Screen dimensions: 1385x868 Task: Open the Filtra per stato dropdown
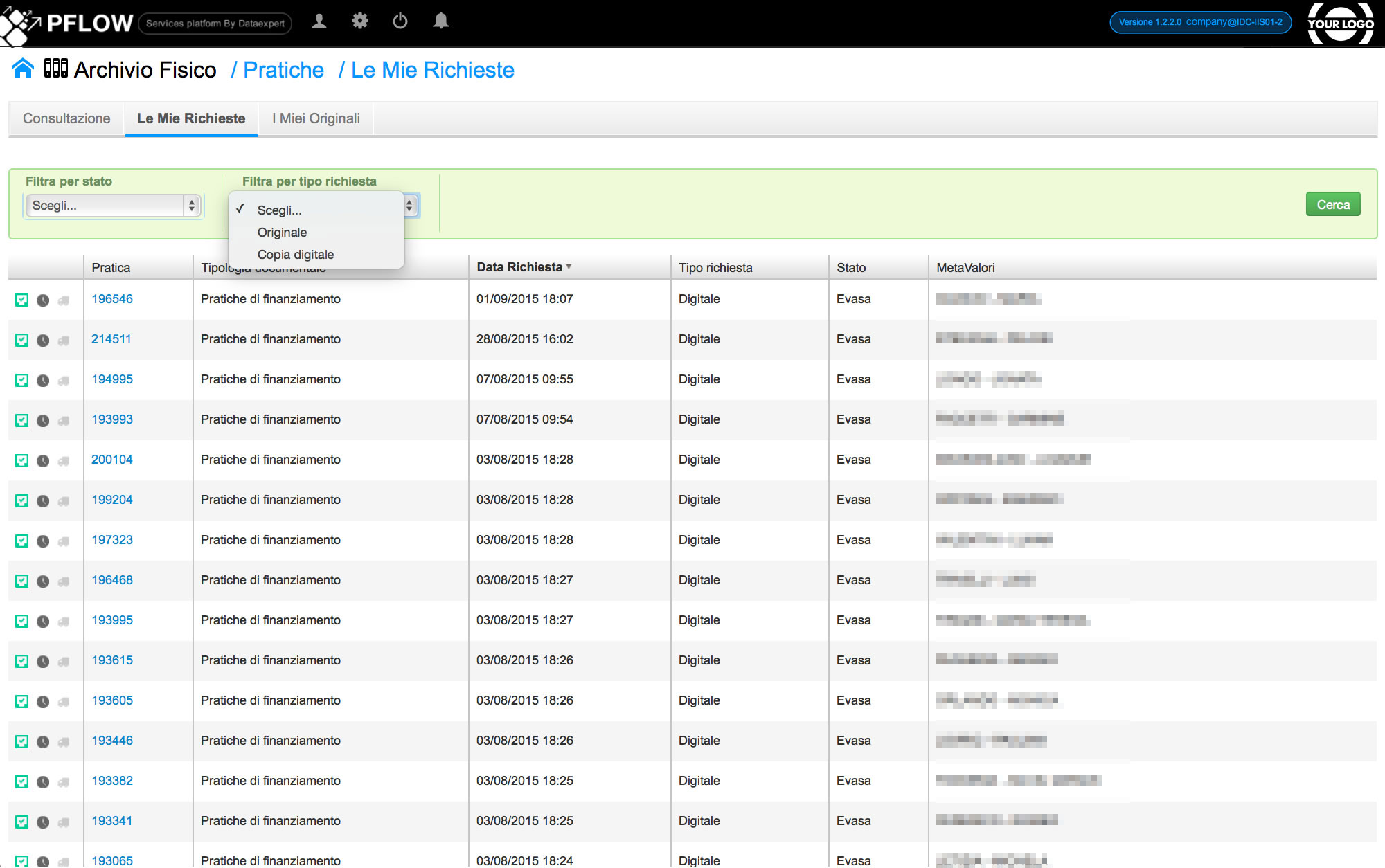114,206
